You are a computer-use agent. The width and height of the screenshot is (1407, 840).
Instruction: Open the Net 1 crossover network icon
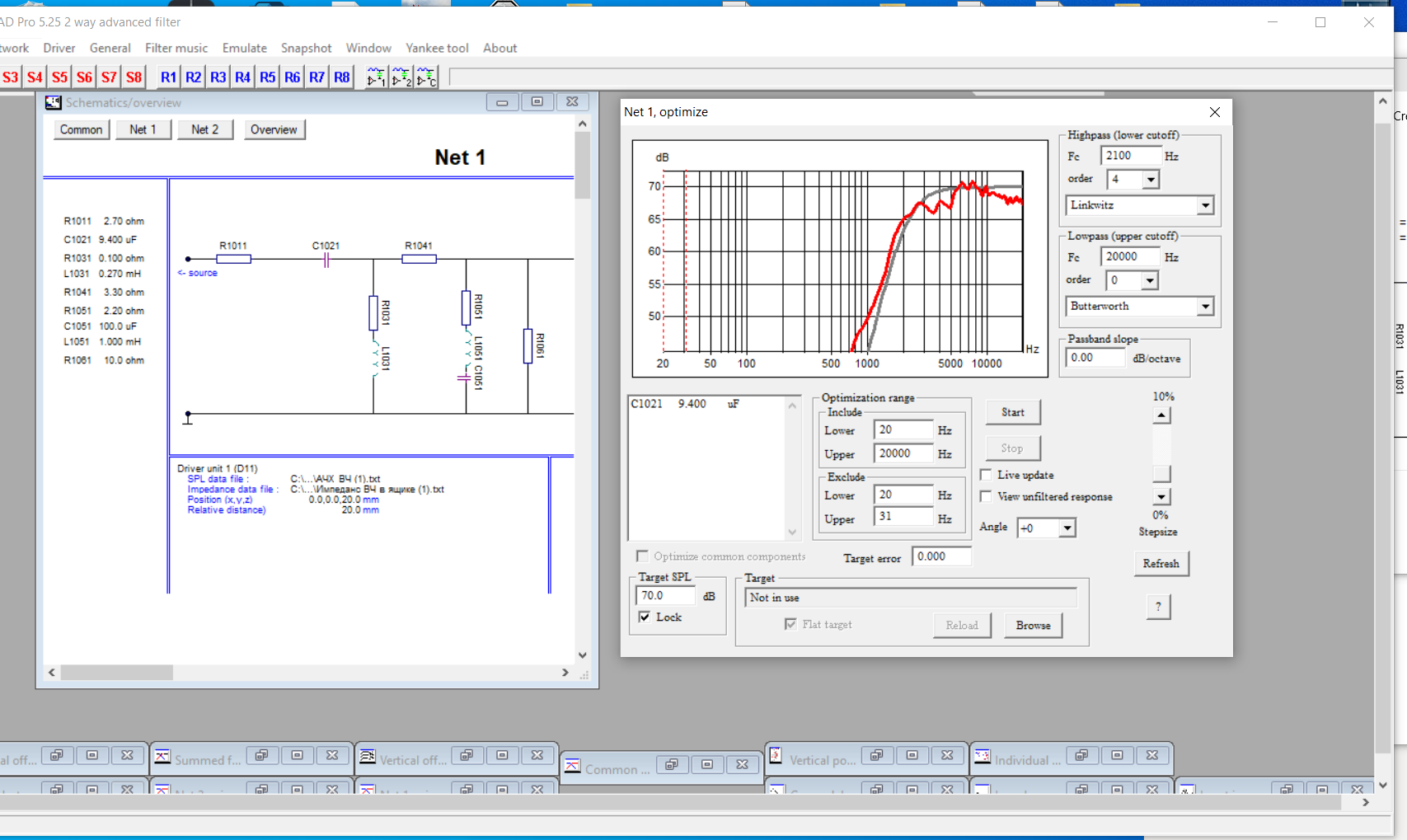click(376, 77)
